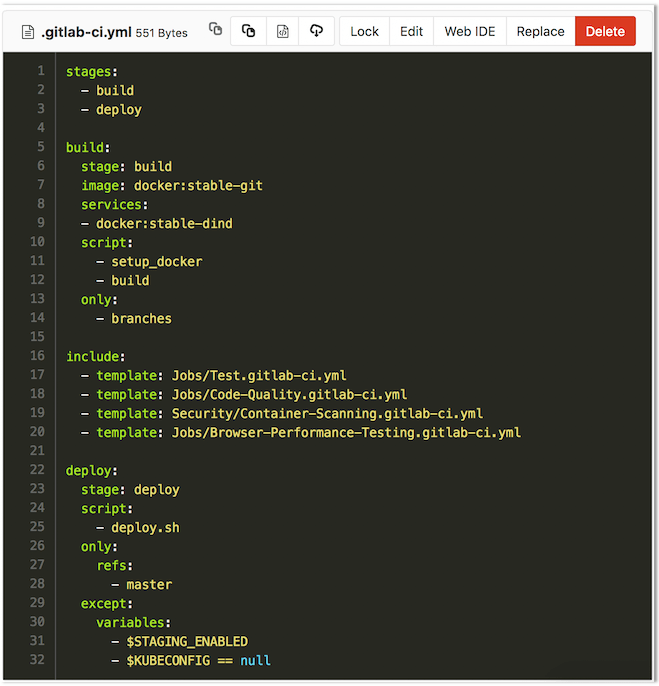
Task: Click the 'refs:' key
Action: tap(115, 566)
